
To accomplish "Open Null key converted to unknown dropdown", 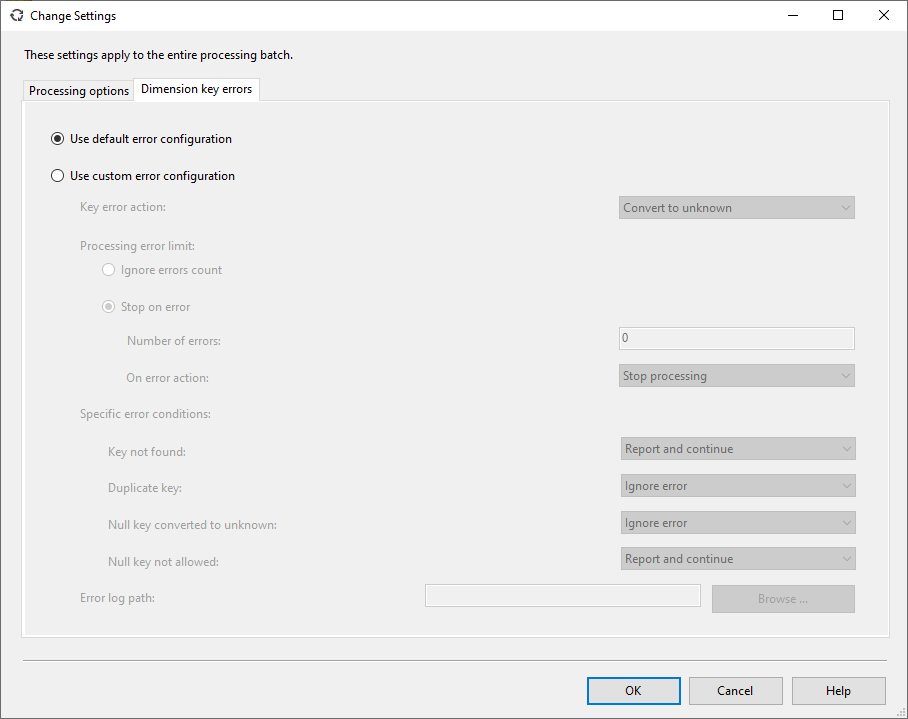I will [x=738, y=523].
